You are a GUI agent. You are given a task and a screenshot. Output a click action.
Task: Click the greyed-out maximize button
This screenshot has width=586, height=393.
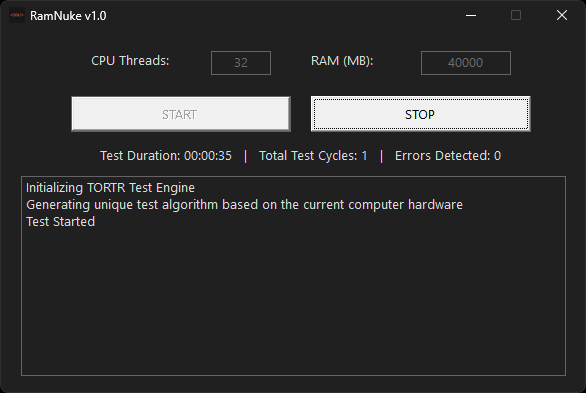point(516,15)
